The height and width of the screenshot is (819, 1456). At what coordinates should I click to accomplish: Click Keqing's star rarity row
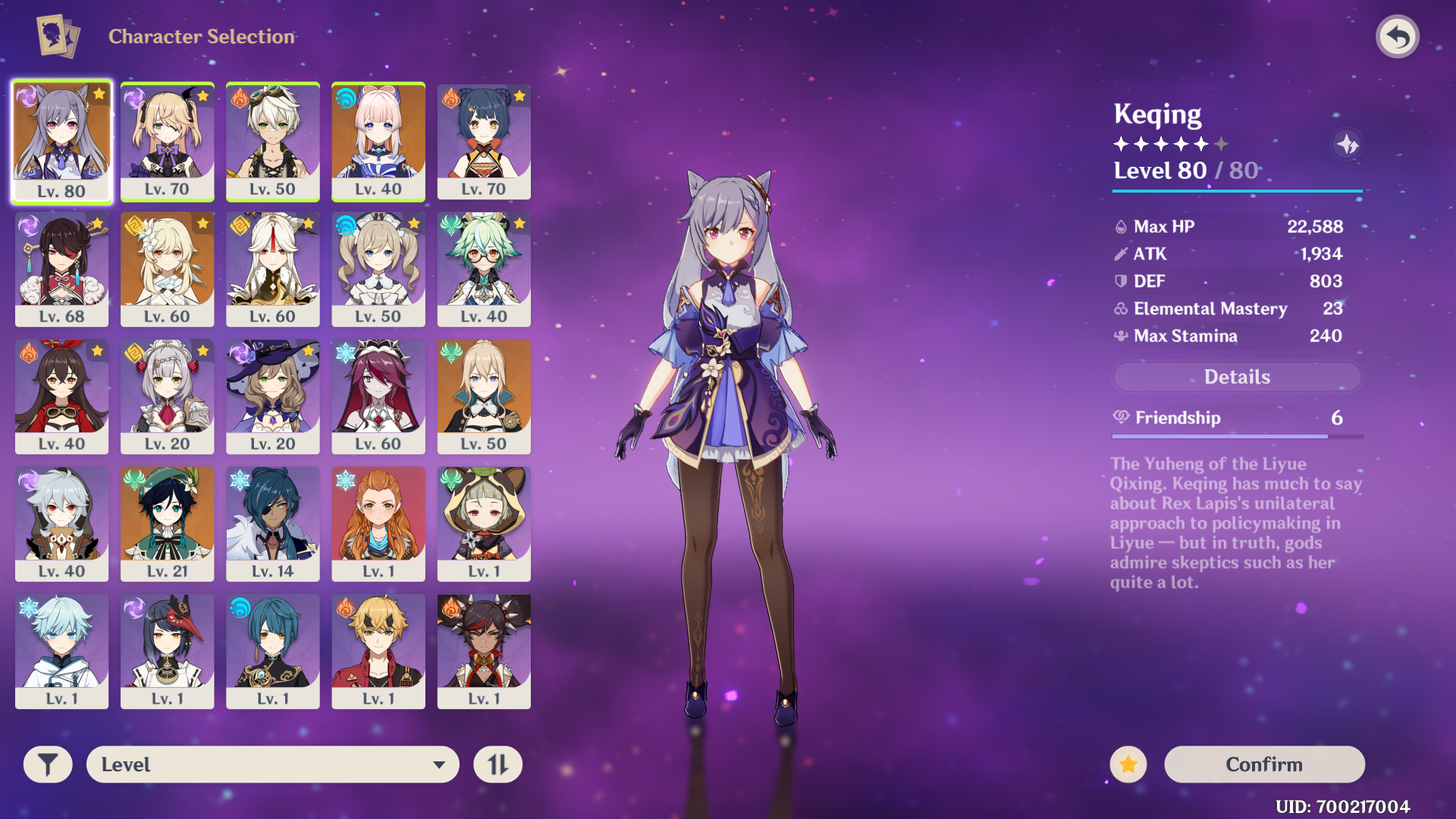[1171, 143]
